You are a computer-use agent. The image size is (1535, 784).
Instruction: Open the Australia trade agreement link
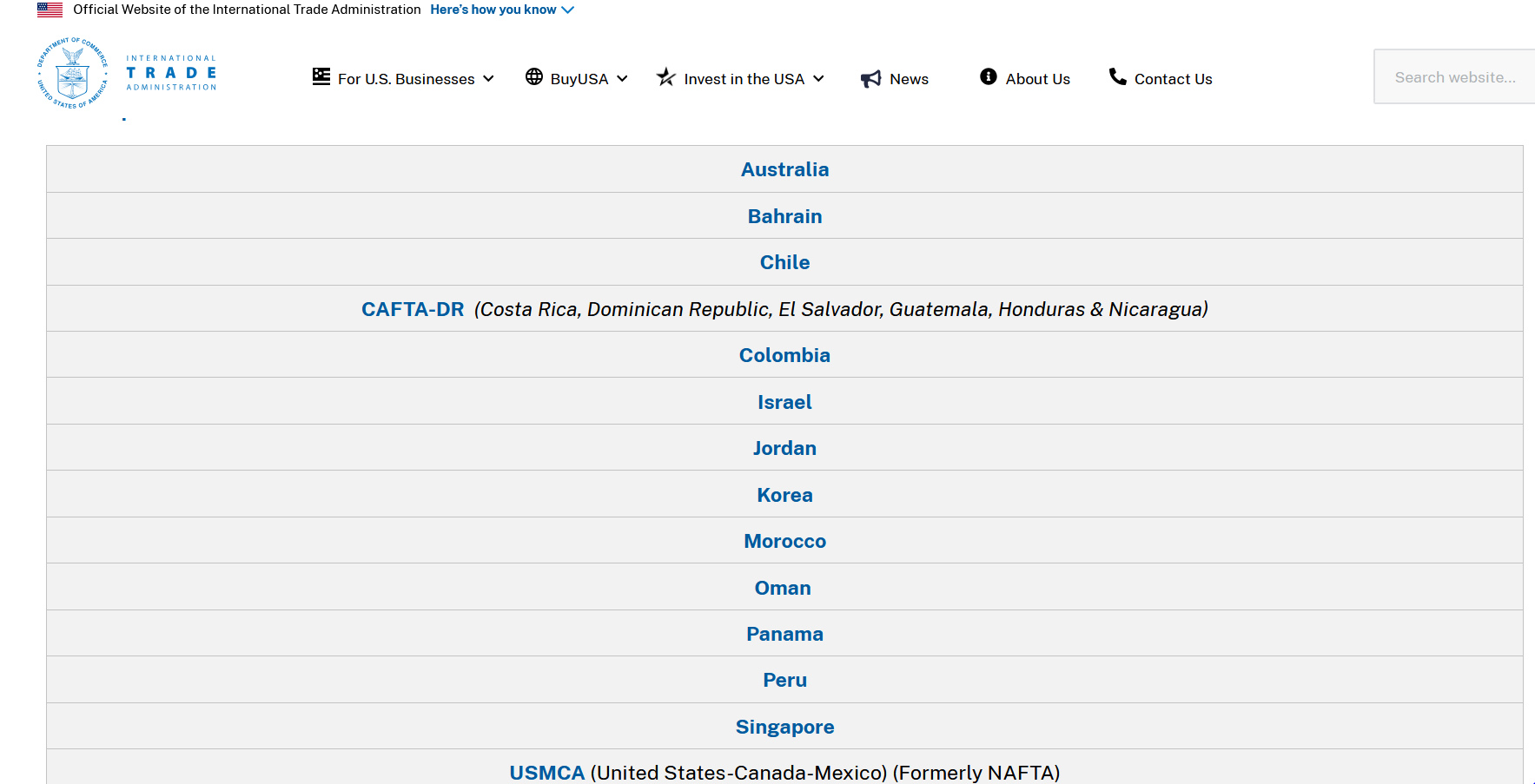click(784, 169)
